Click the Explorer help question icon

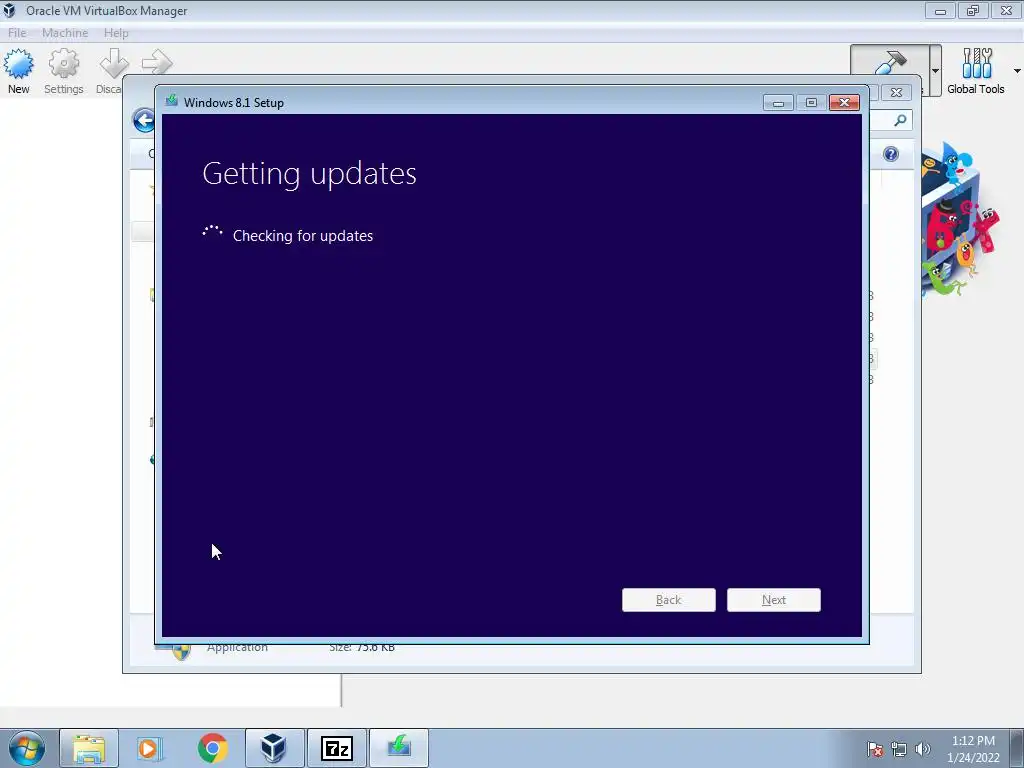pyautogui.click(x=891, y=154)
